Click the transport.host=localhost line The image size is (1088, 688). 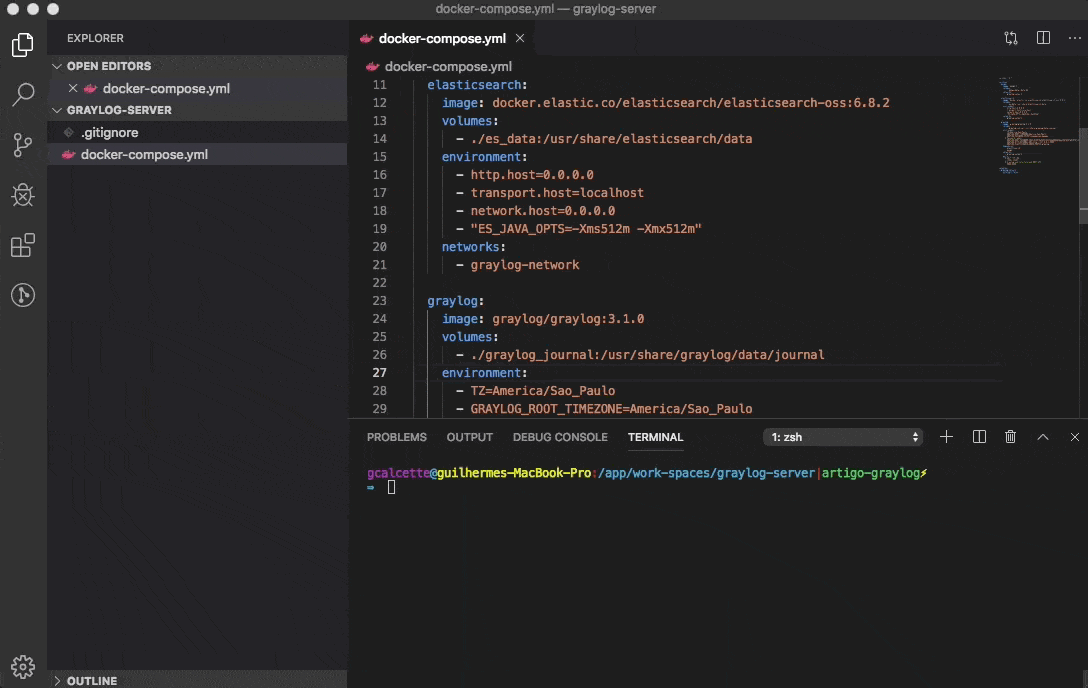pyautogui.click(x=557, y=193)
